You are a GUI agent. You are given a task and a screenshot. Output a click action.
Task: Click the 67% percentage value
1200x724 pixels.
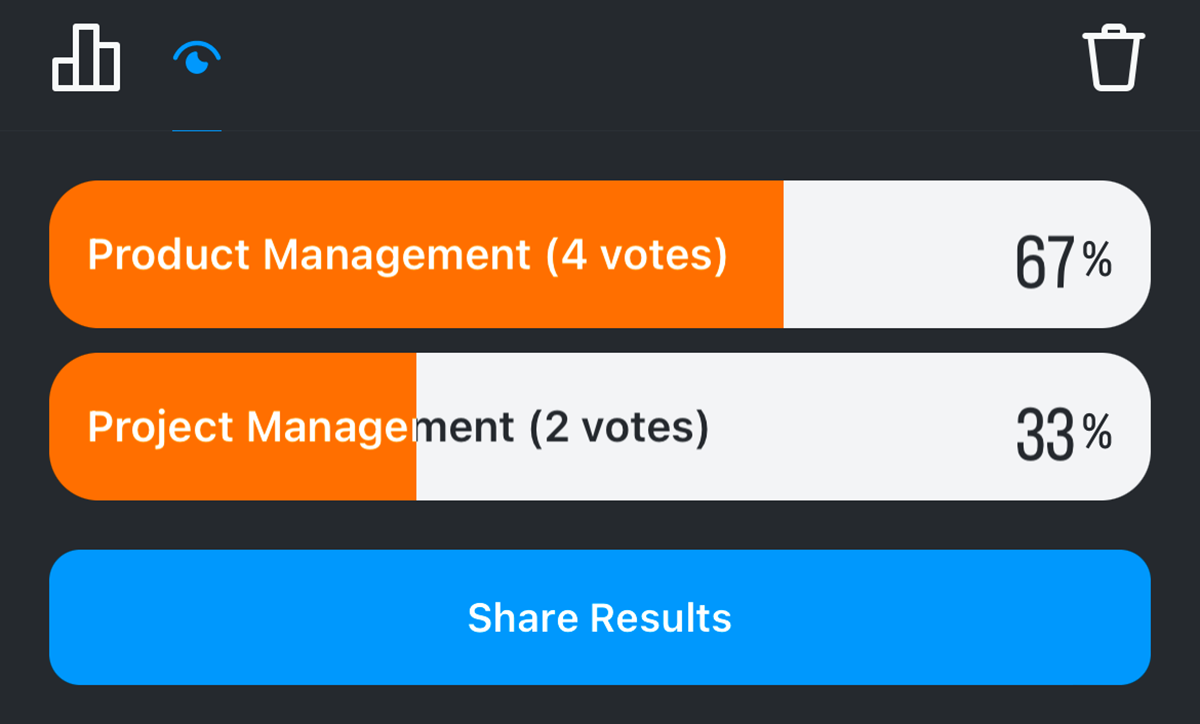(x=1045, y=263)
